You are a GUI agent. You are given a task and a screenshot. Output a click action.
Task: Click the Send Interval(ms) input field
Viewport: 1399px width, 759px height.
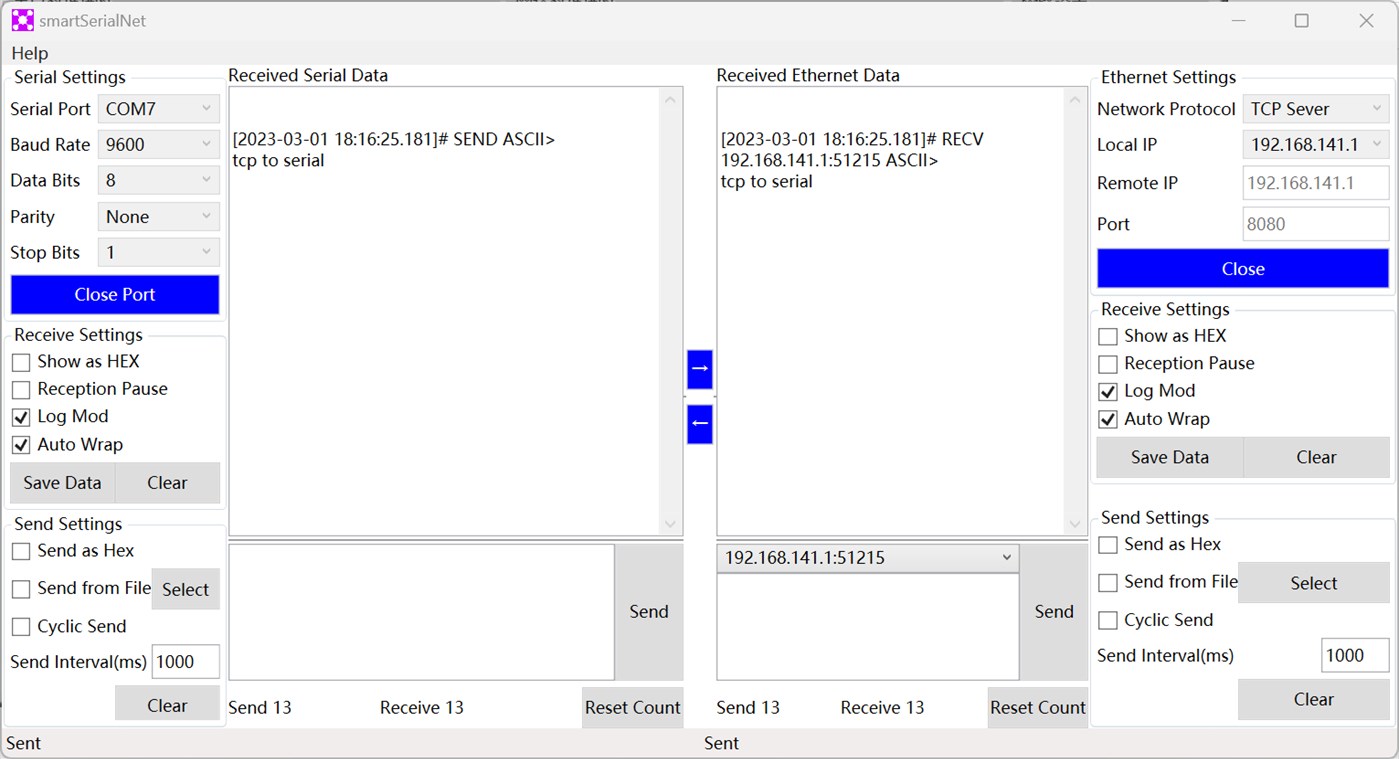point(185,661)
